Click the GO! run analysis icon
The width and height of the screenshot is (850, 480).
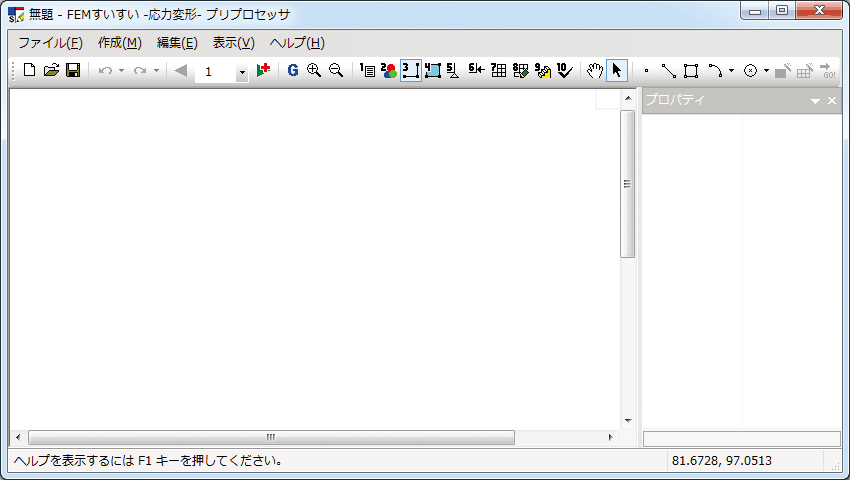828,71
